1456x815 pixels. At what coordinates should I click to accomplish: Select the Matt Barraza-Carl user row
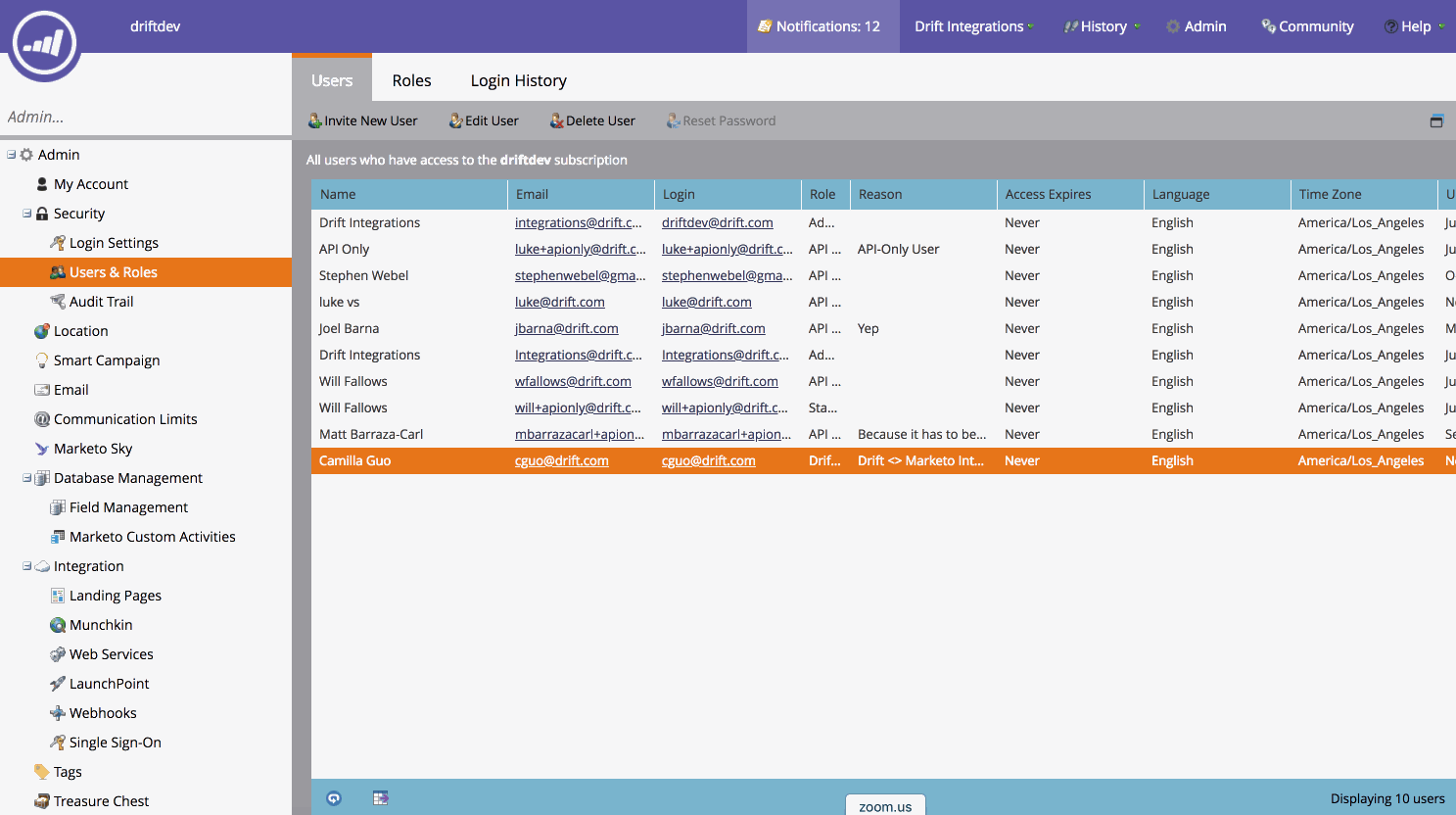(x=883, y=434)
